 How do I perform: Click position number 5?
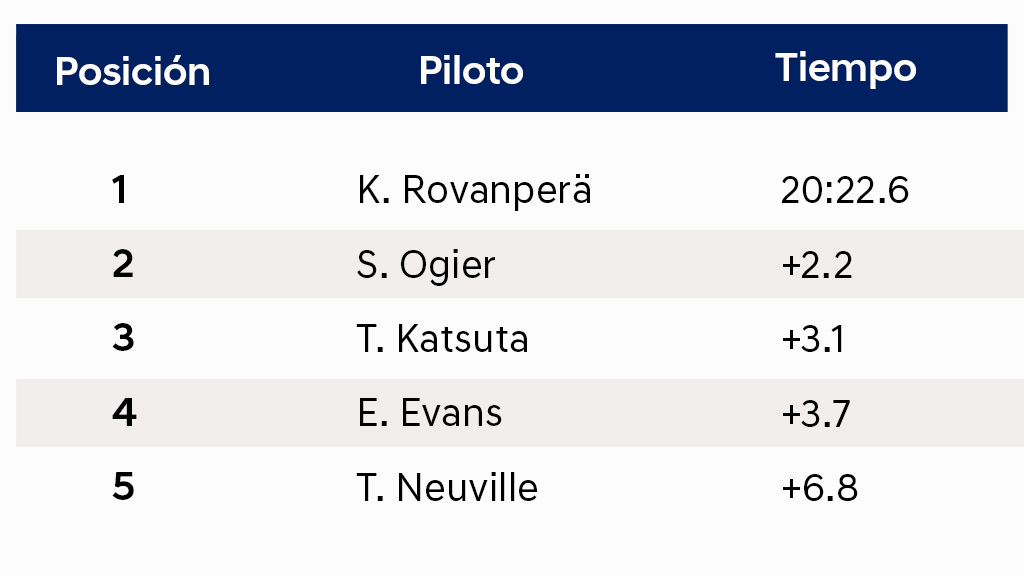[x=123, y=487]
